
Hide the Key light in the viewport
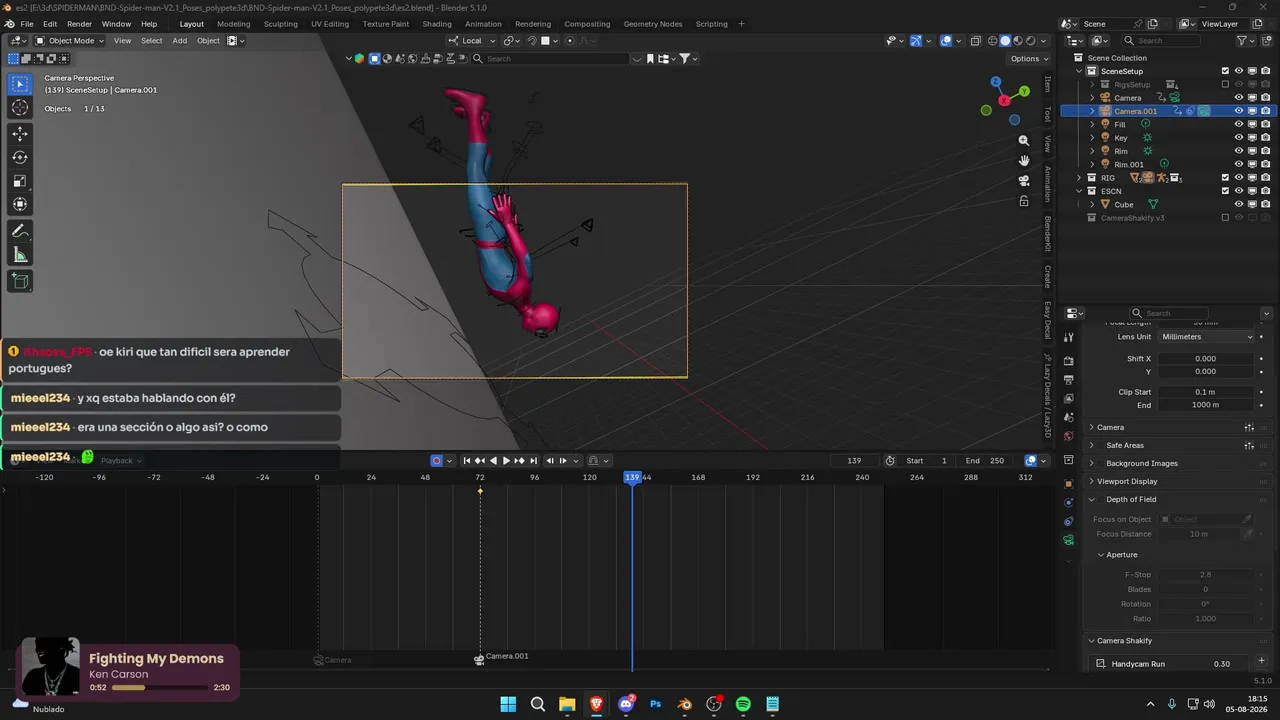point(1239,138)
